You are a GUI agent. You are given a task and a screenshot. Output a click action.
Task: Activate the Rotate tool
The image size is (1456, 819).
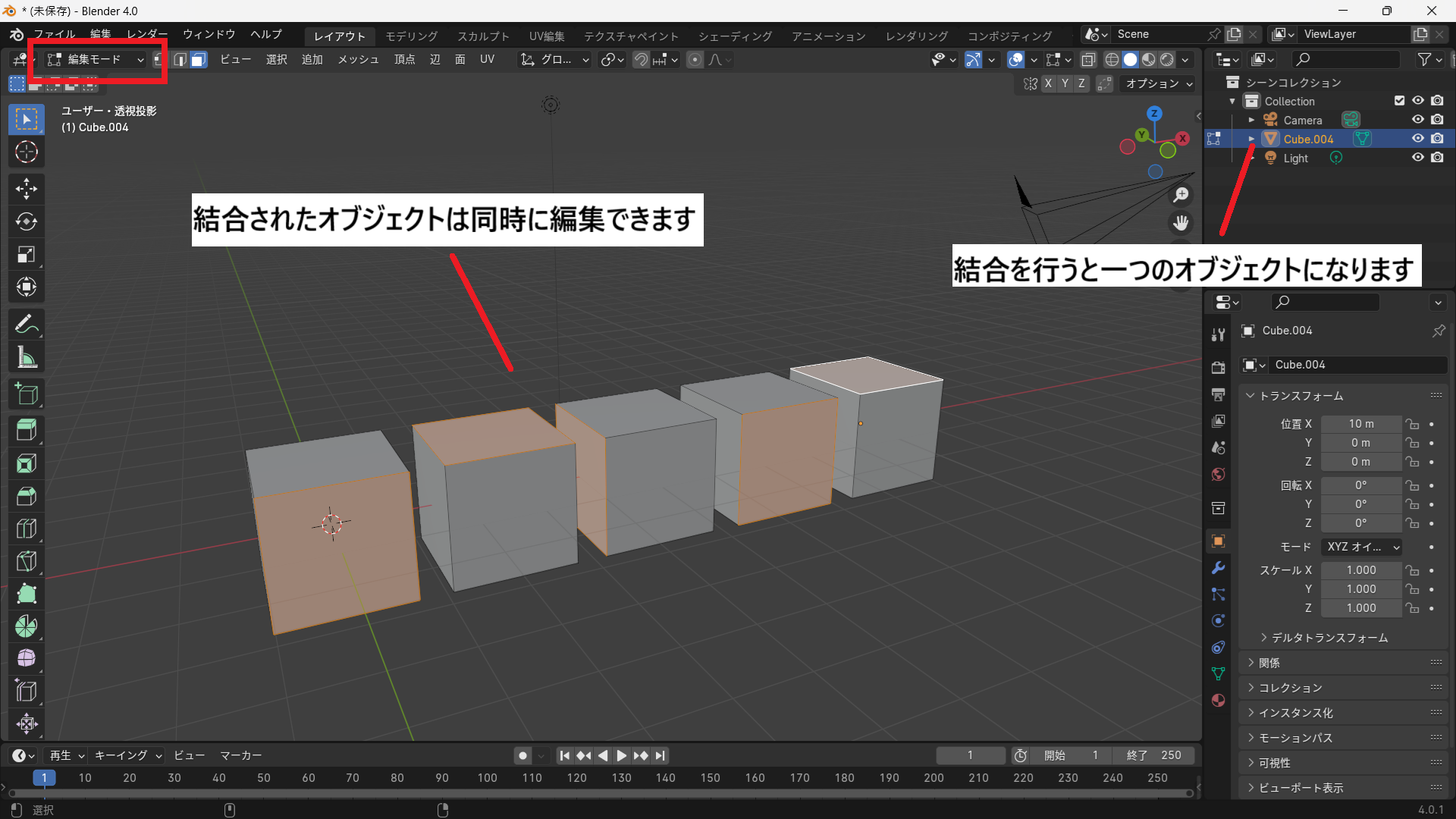coord(27,221)
